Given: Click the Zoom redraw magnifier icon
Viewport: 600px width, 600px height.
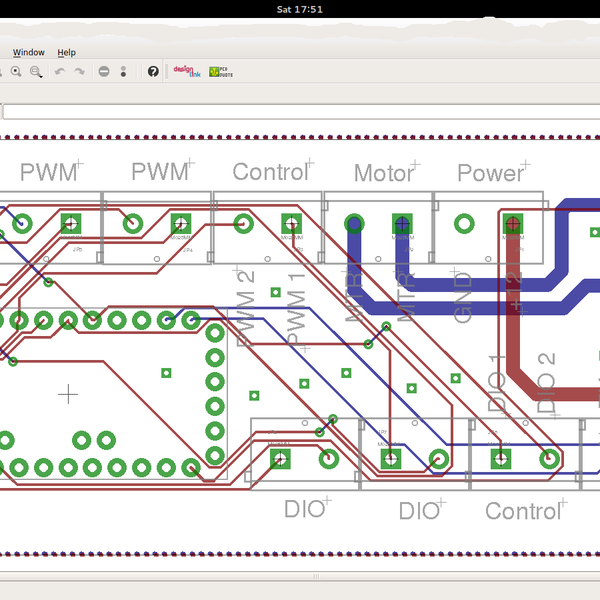Looking at the screenshot, I should 16,72.
